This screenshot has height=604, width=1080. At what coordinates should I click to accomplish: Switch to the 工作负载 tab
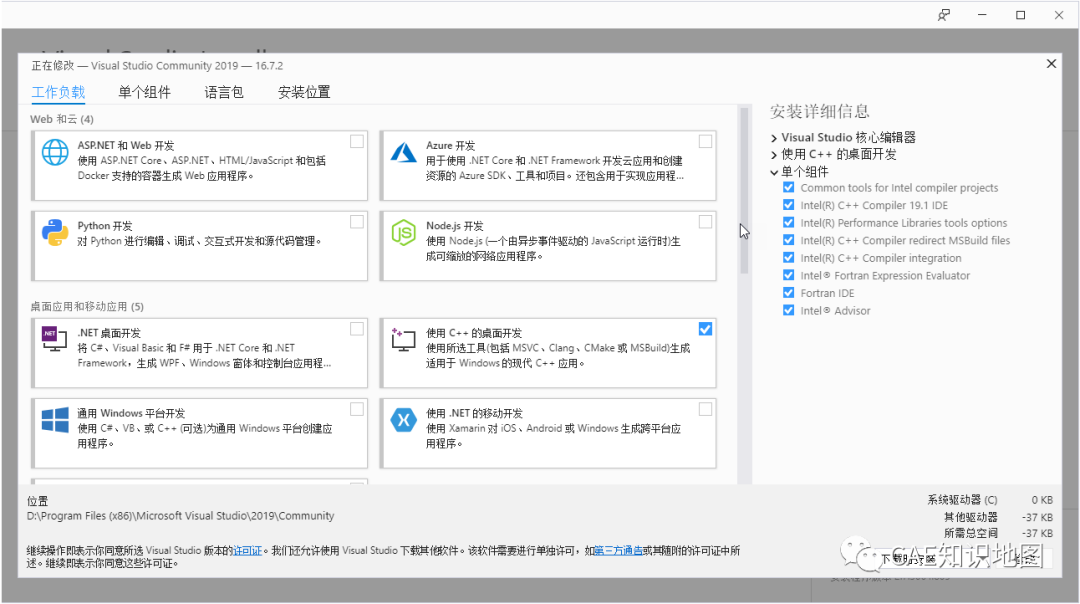tap(59, 92)
